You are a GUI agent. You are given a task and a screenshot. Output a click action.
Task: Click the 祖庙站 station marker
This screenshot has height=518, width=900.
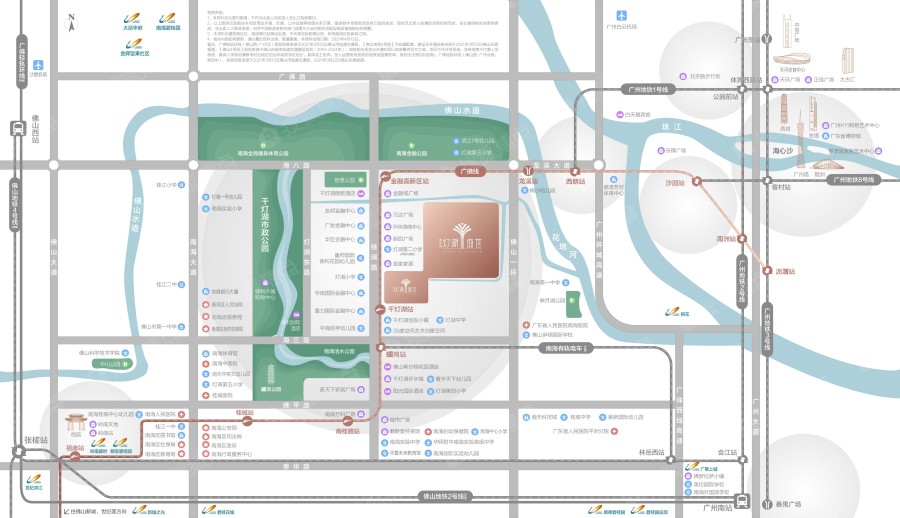point(75,457)
